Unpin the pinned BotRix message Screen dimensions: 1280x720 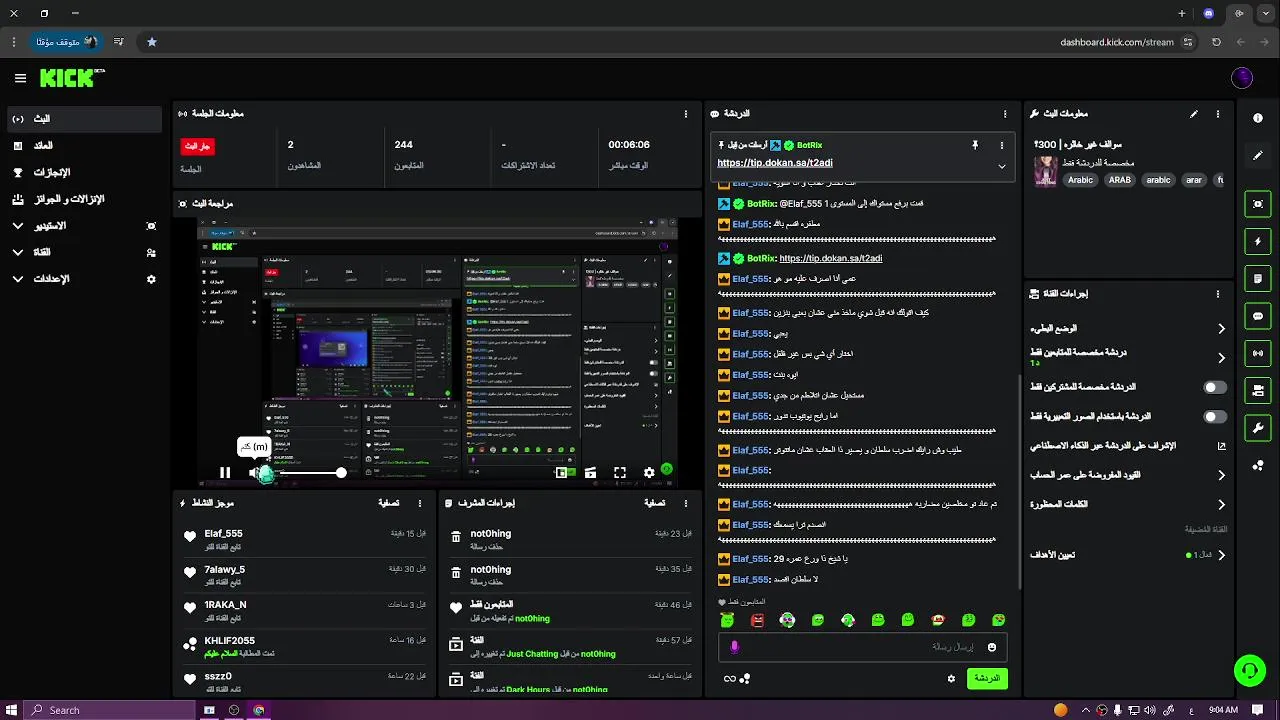(975, 145)
